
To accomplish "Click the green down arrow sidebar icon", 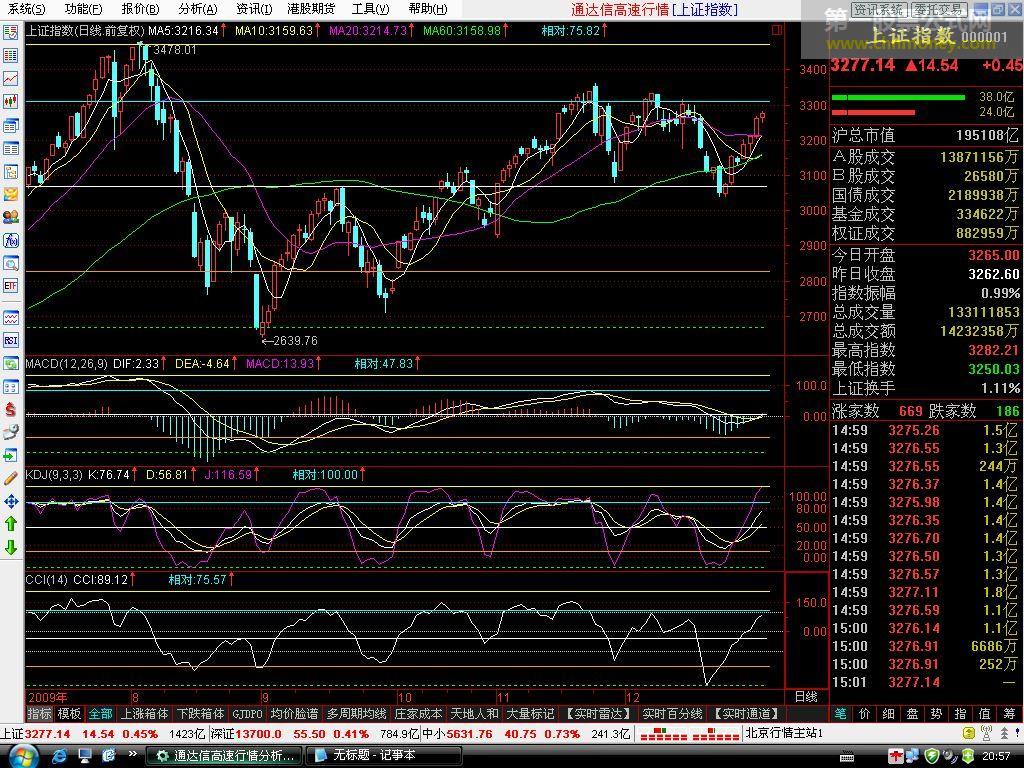I will click(10, 547).
